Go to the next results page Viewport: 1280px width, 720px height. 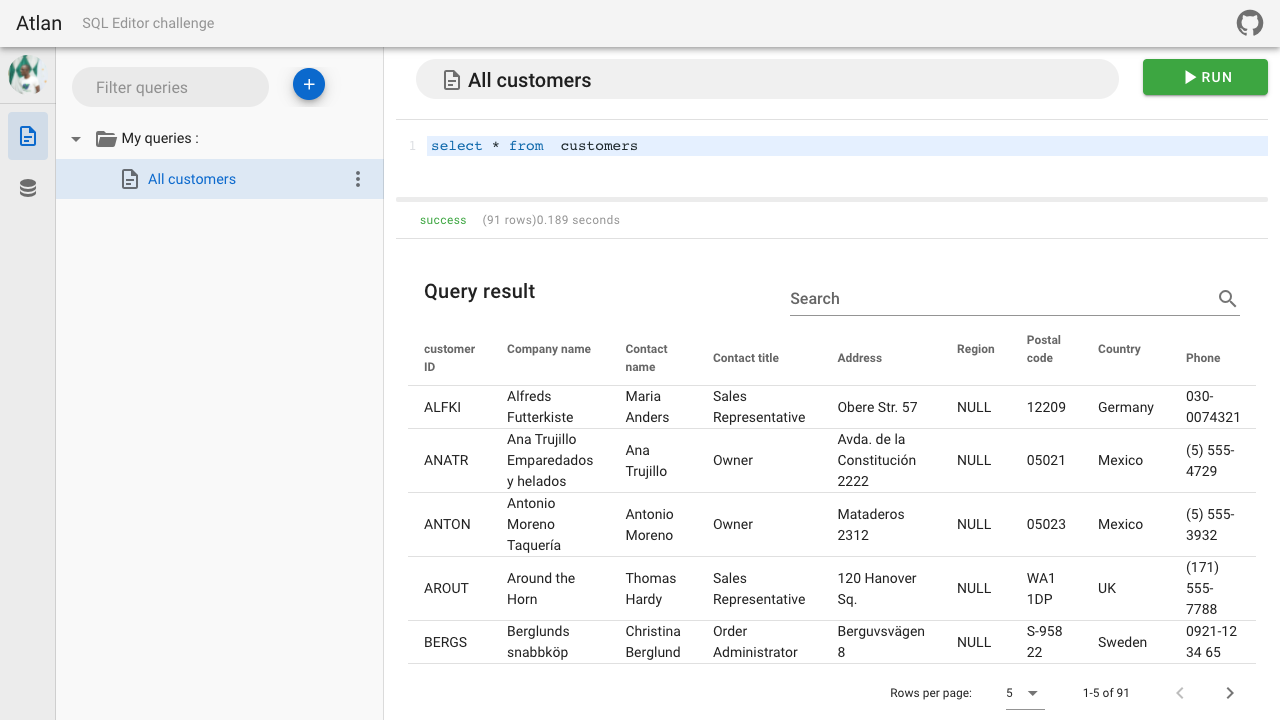(1230, 692)
